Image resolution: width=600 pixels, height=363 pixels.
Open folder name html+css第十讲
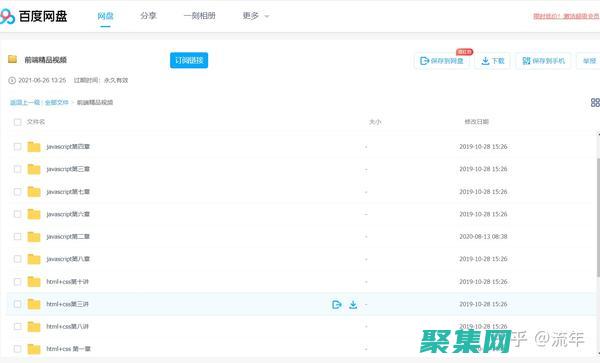click(67, 282)
